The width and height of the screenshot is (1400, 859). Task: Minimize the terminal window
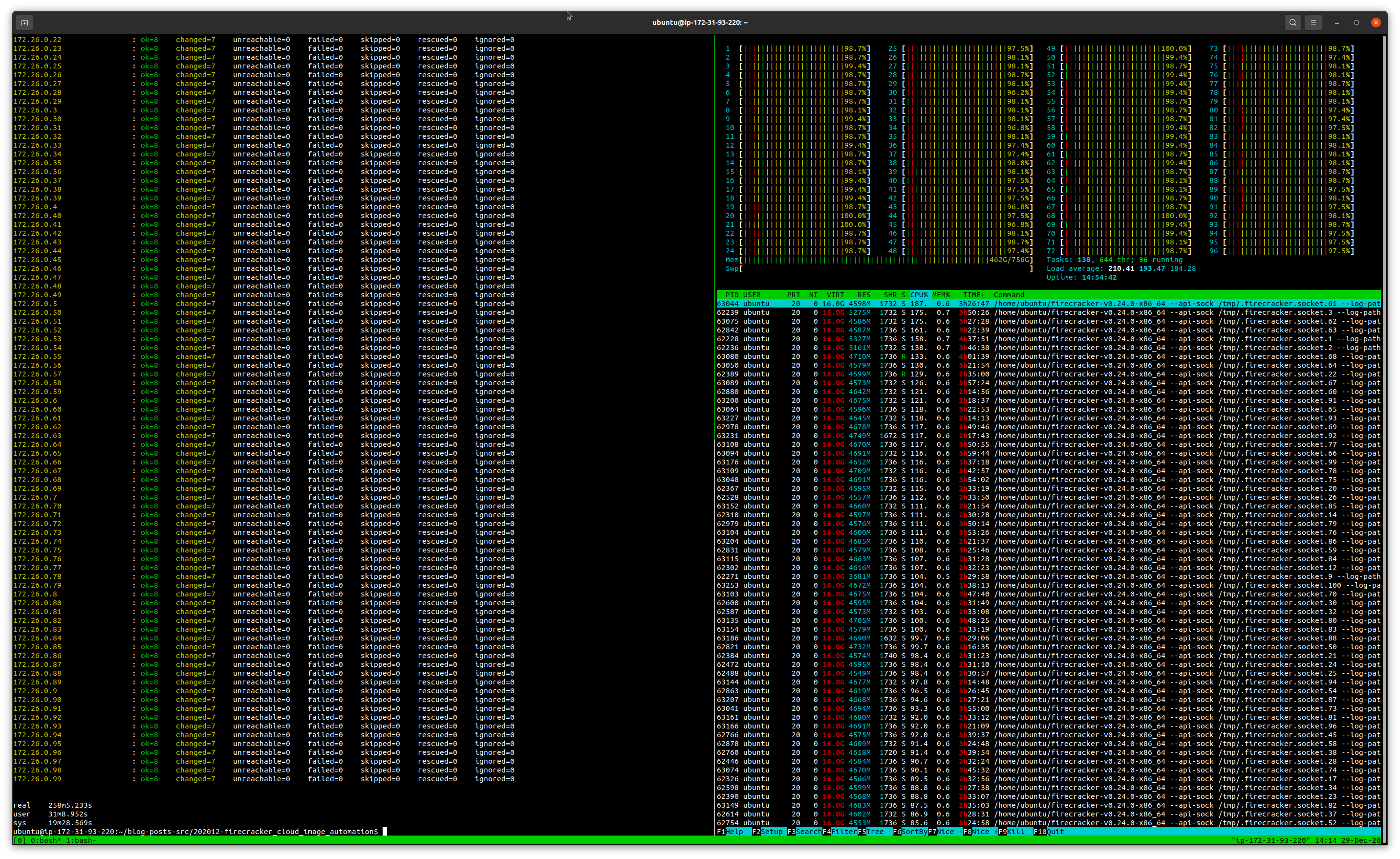pos(1337,23)
